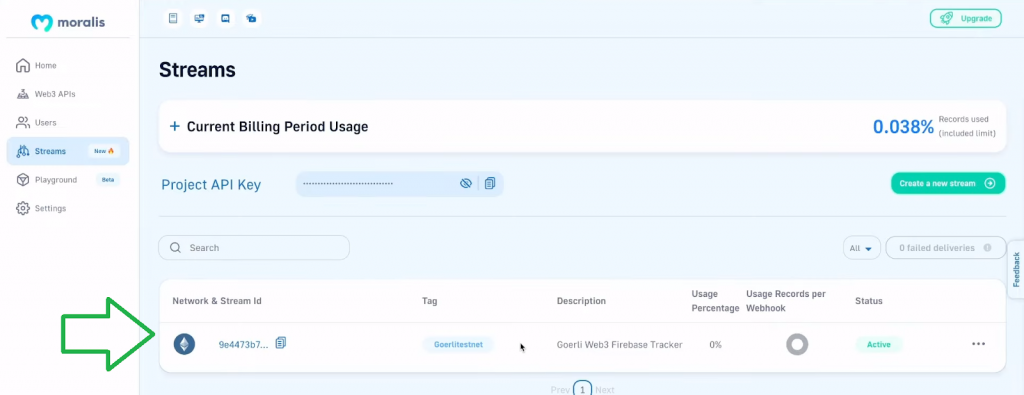Click the Streams page heading

click(197, 70)
